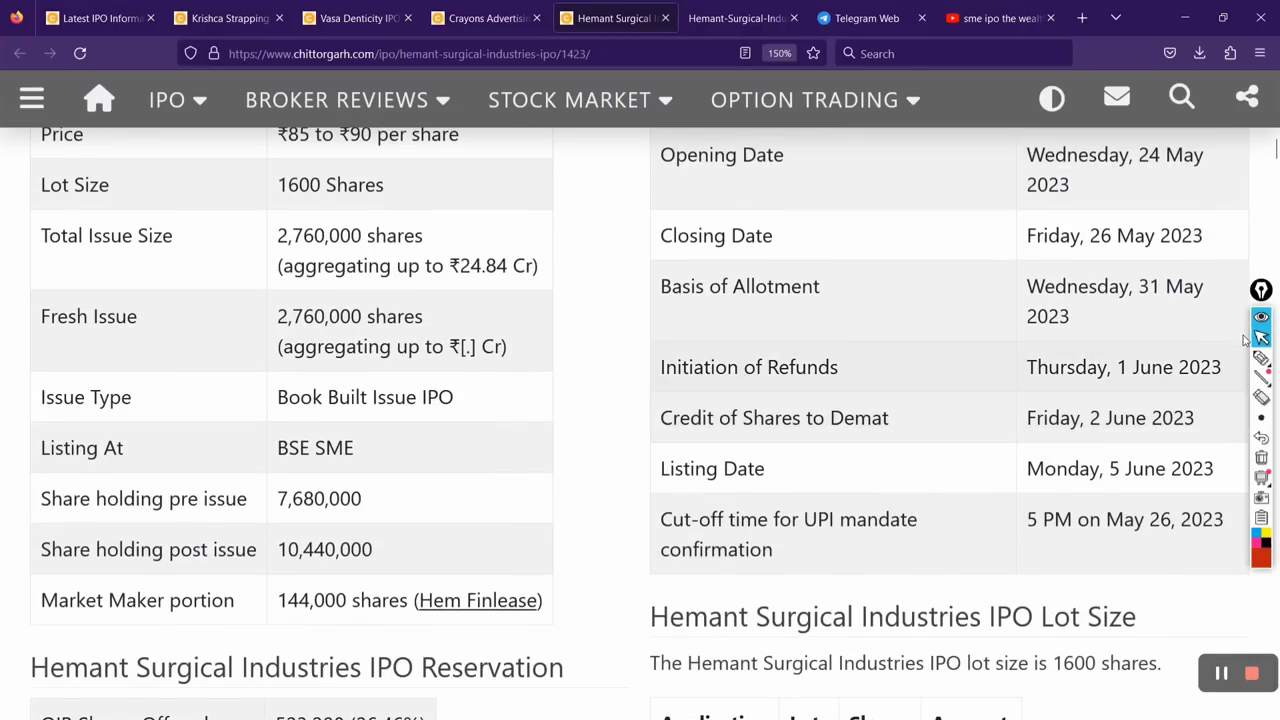1280x720 pixels.
Task: Open the list all tabs dropdown
Action: (1116, 18)
